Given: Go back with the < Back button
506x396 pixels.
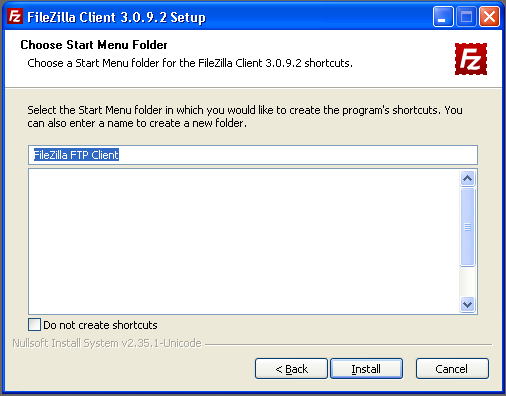Looking at the screenshot, I should 291,369.
